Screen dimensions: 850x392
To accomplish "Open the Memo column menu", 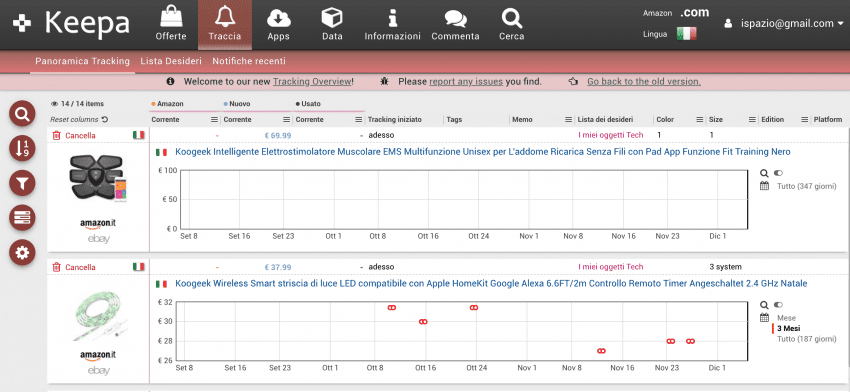I will pos(569,120).
